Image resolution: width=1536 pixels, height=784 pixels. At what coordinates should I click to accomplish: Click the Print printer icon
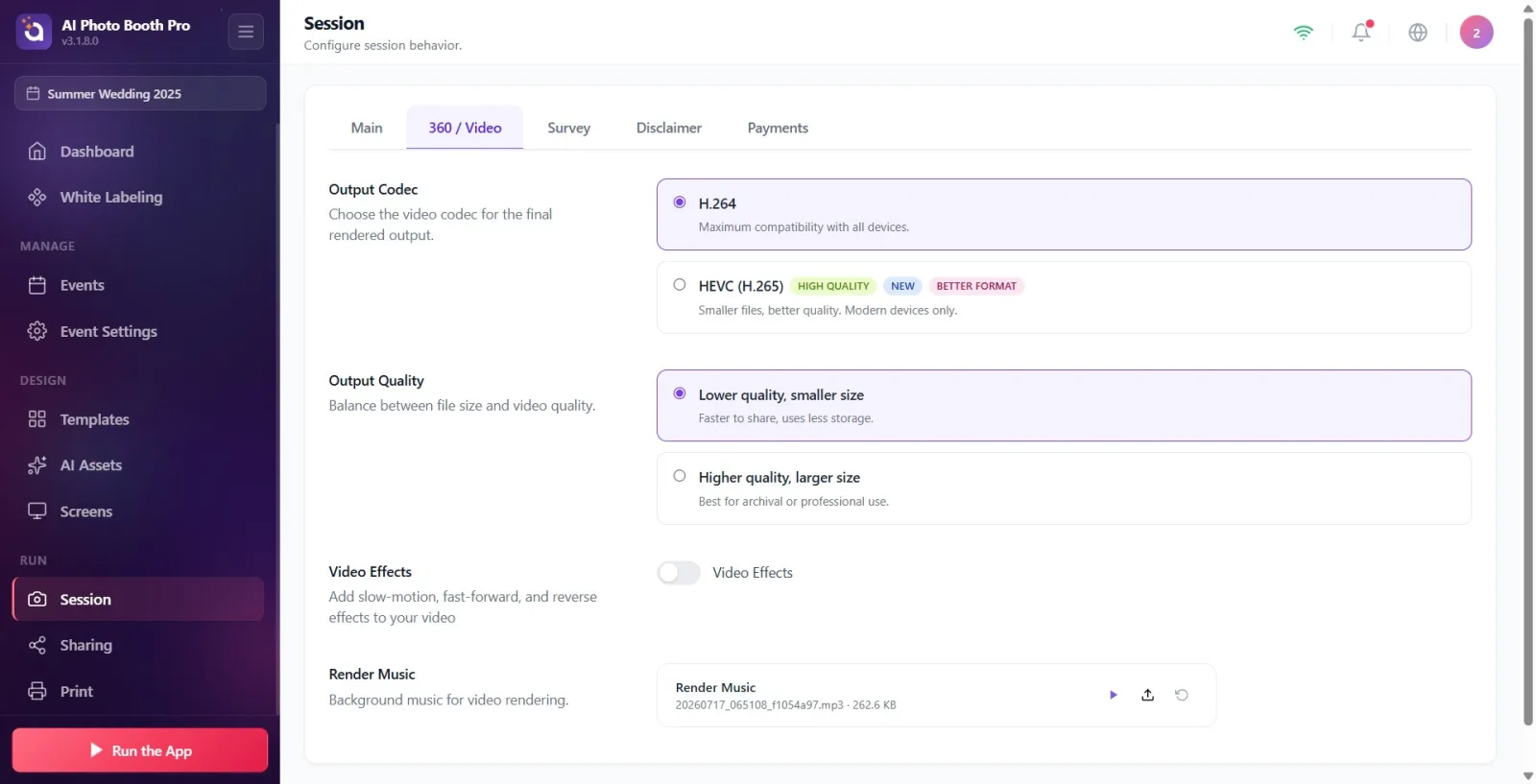click(x=37, y=691)
